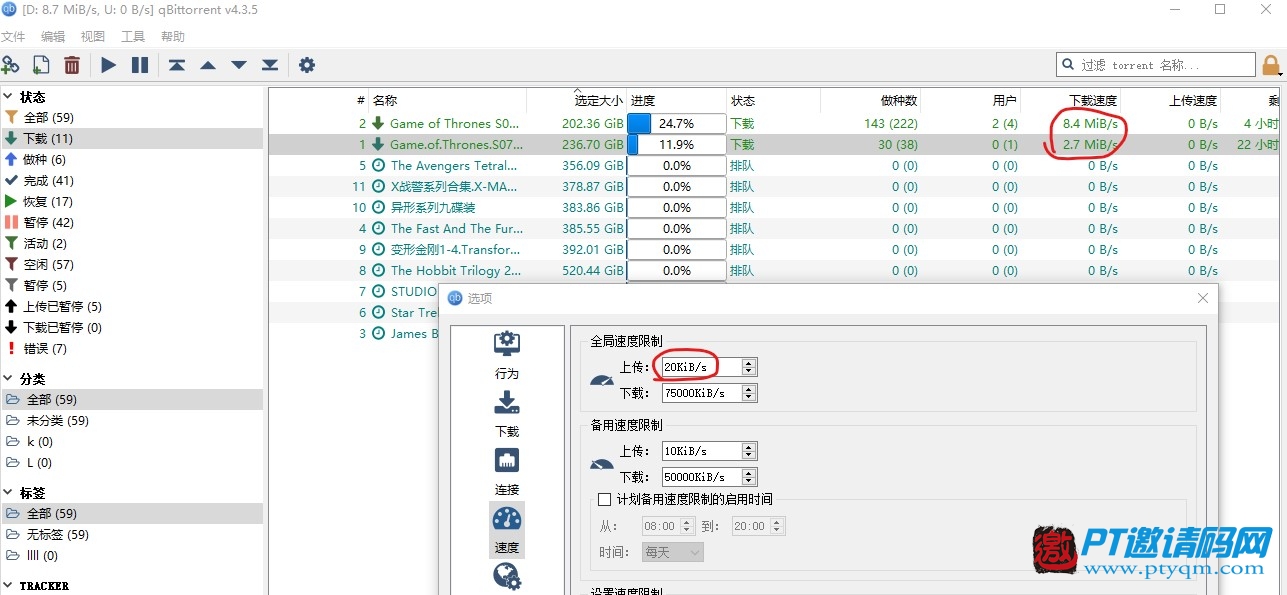Filter by 下载 (11) status
This screenshot has height=595, width=1287.
tap(132, 138)
